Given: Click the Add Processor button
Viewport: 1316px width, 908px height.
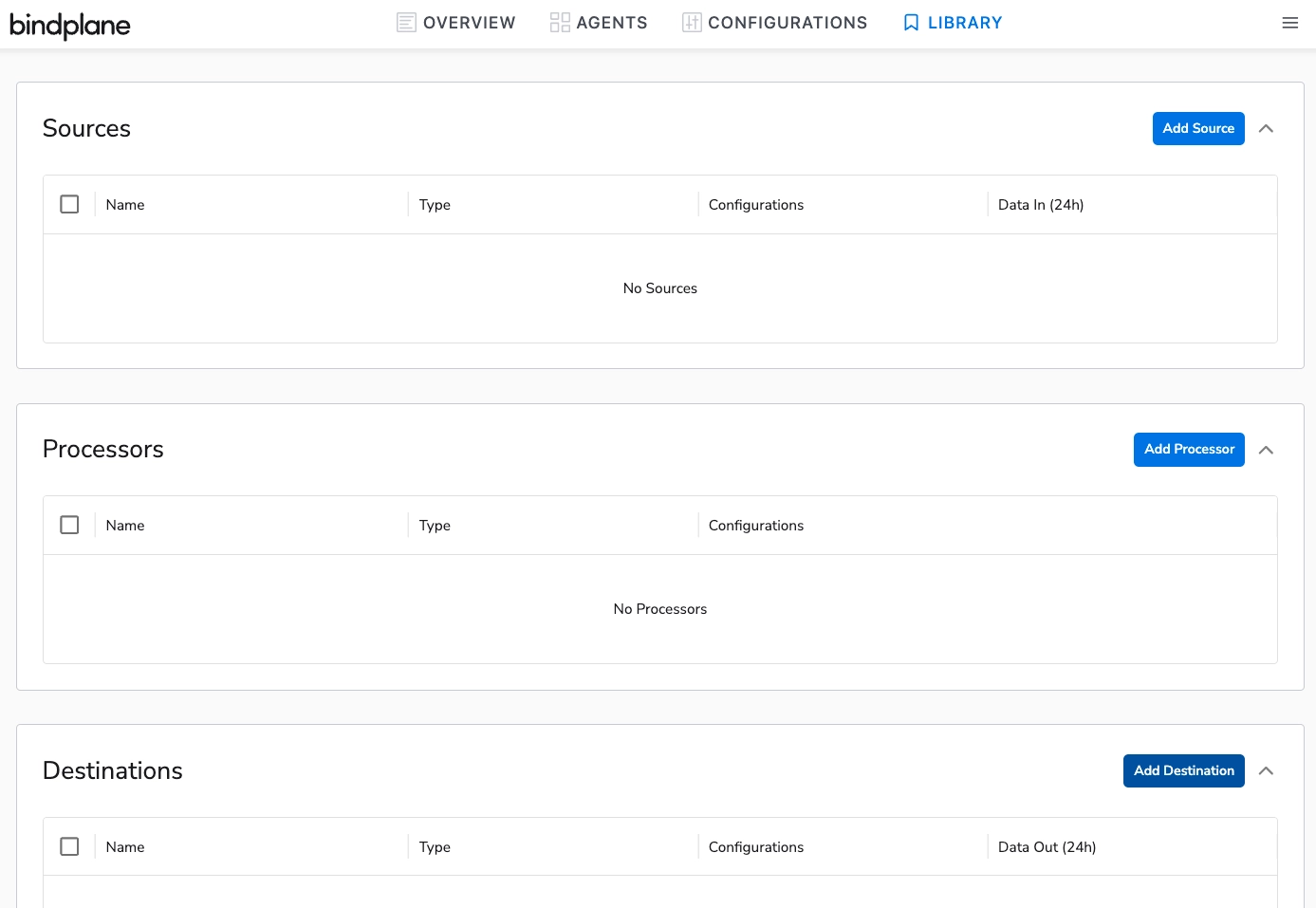Looking at the screenshot, I should coord(1189,449).
